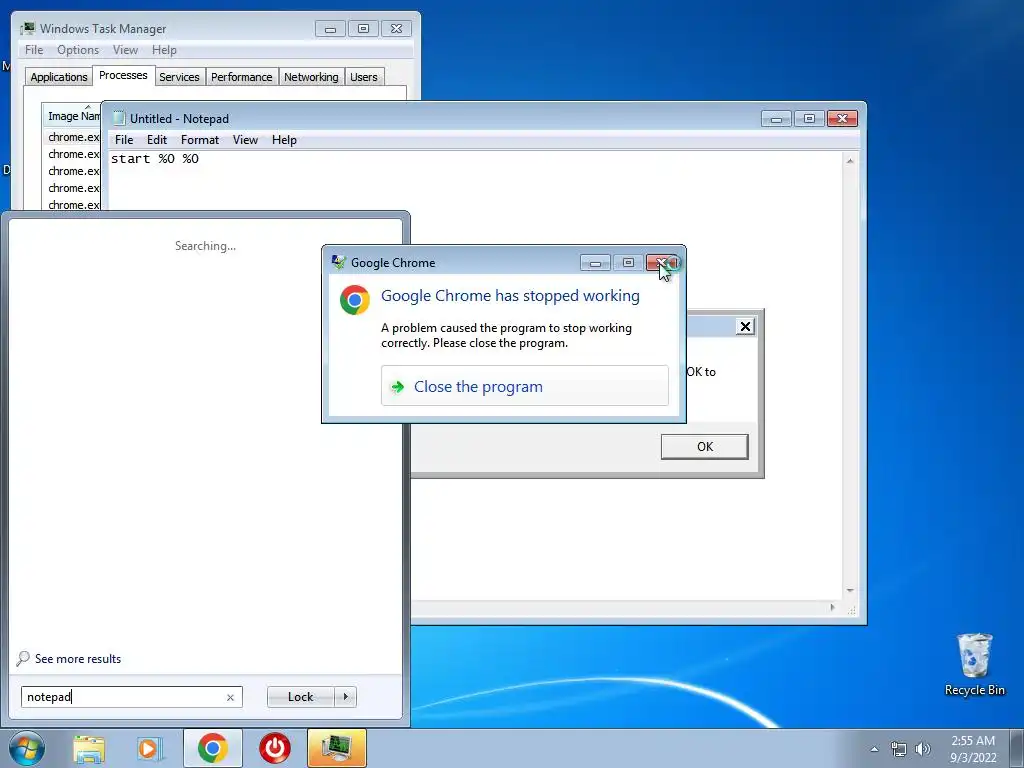The width and height of the screenshot is (1024, 768).
Task: Select Task Manager icon on taskbar
Action: tap(336, 748)
